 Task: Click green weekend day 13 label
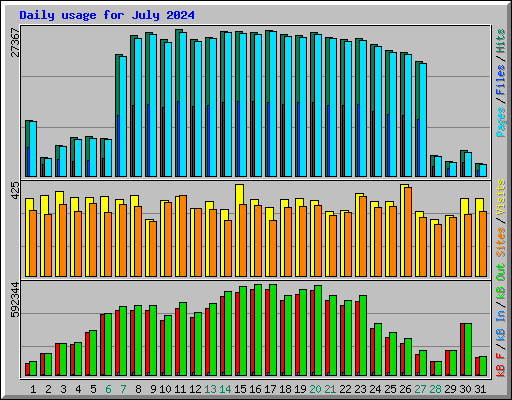click(x=210, y=389)
